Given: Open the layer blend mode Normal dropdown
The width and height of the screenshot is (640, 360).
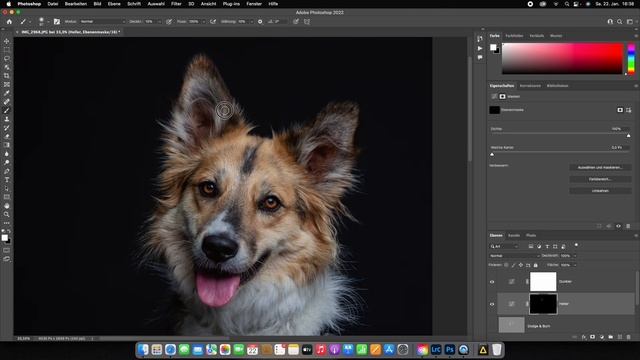Looking at the screenshot, I should 515,256.
